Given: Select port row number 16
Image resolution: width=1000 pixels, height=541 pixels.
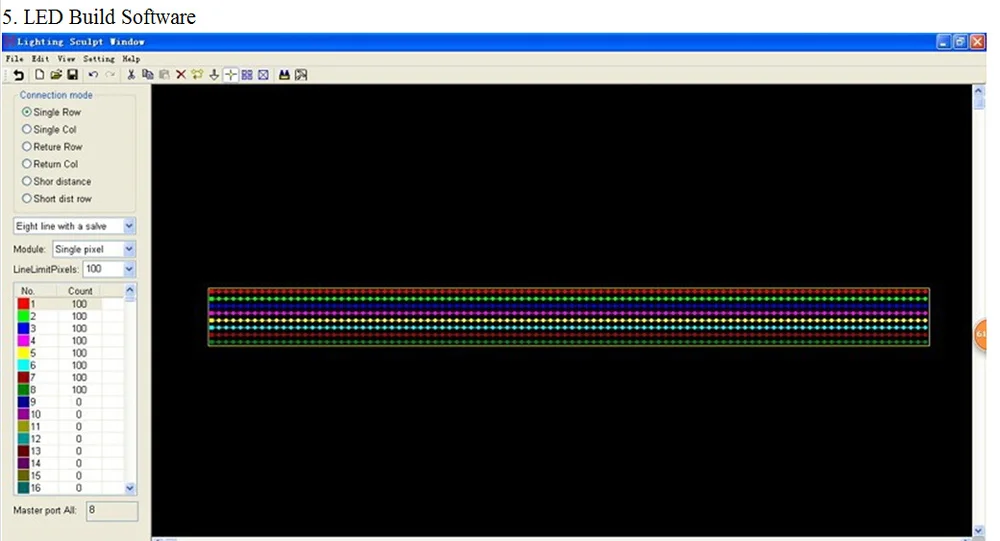Looking at the screenshot, I should [x=69, y=488].
